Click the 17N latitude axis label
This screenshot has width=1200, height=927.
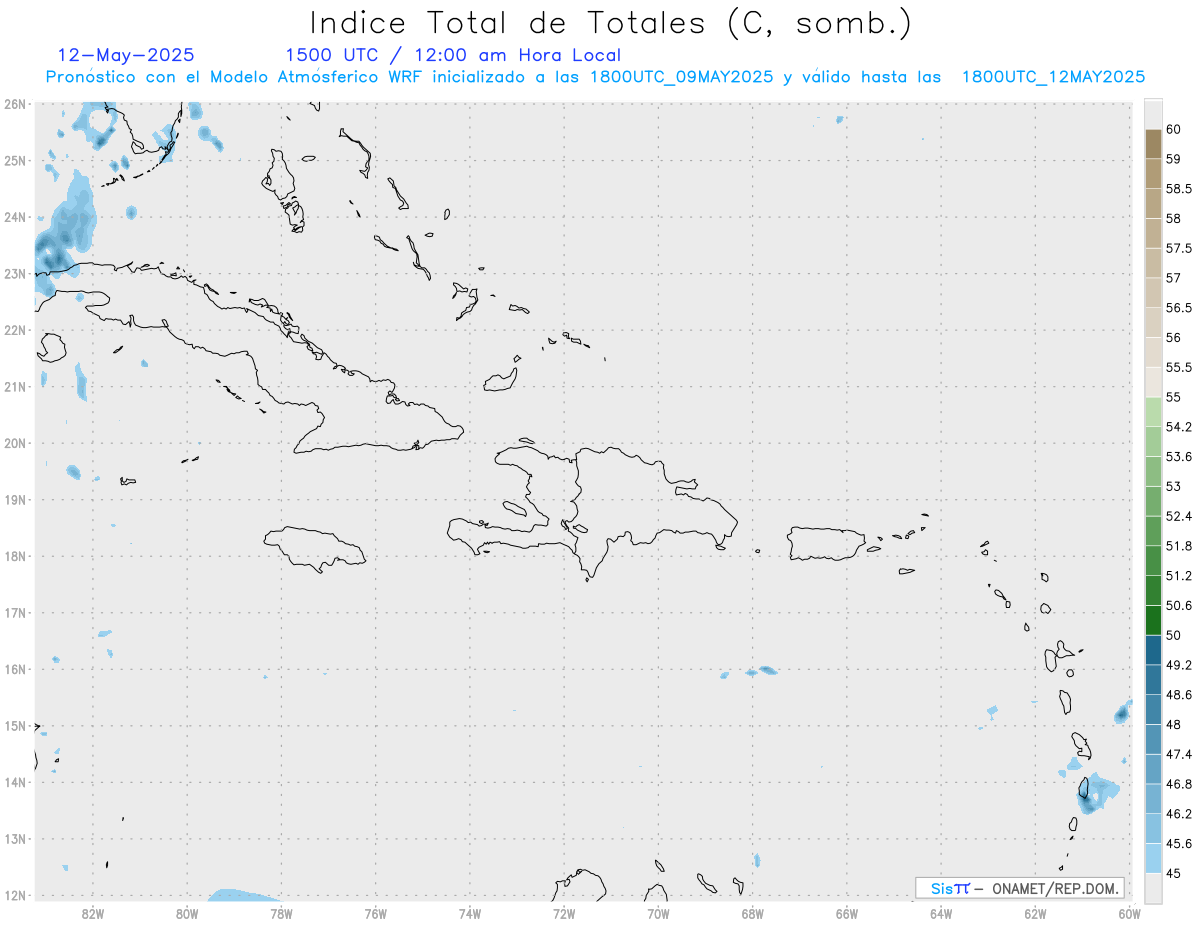pos(15,613)
